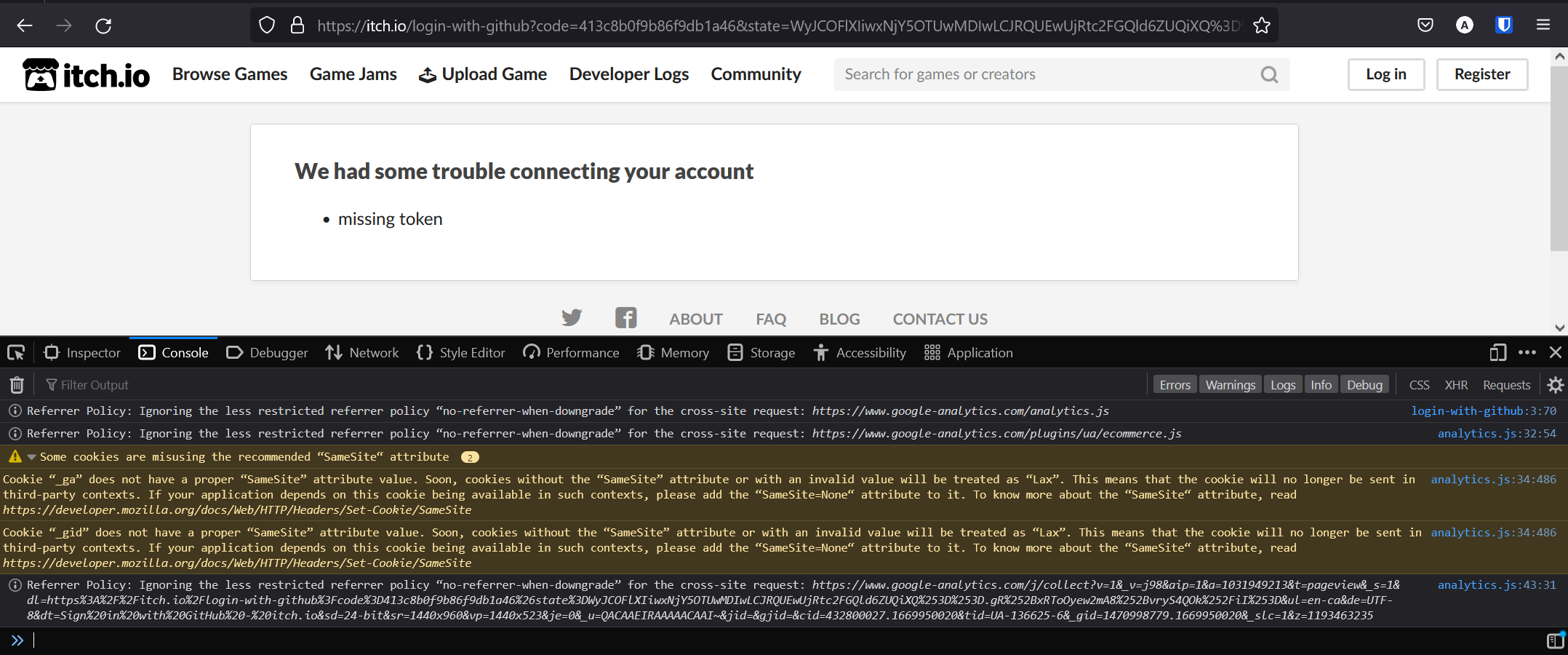The height and width of the screenshot is (655, 1568).
Task: Select the element picker tool in DevTools
Action: 15,352
